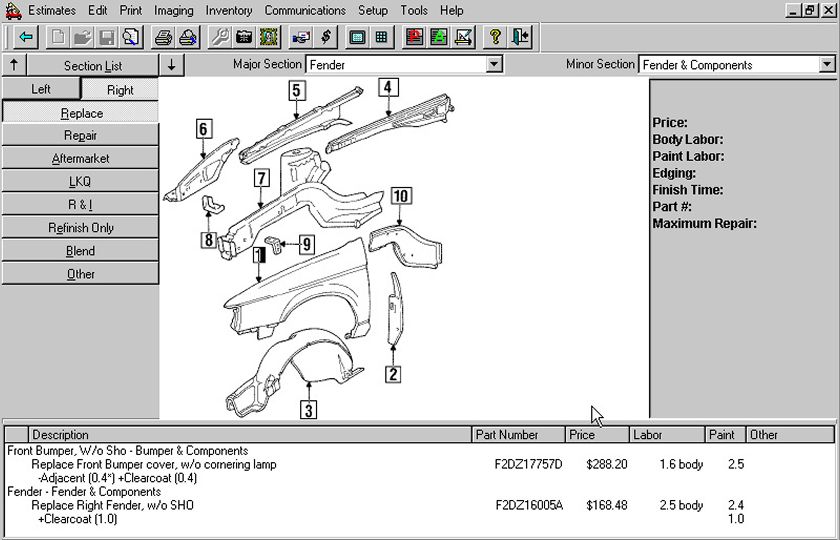Click the up arrow beside Section List
Viewport: 840px width, 540px height.
[14, 65]
